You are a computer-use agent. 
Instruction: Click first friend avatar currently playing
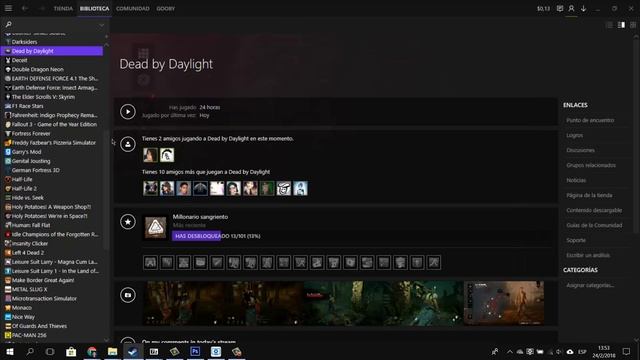click(x=150, y=155)
